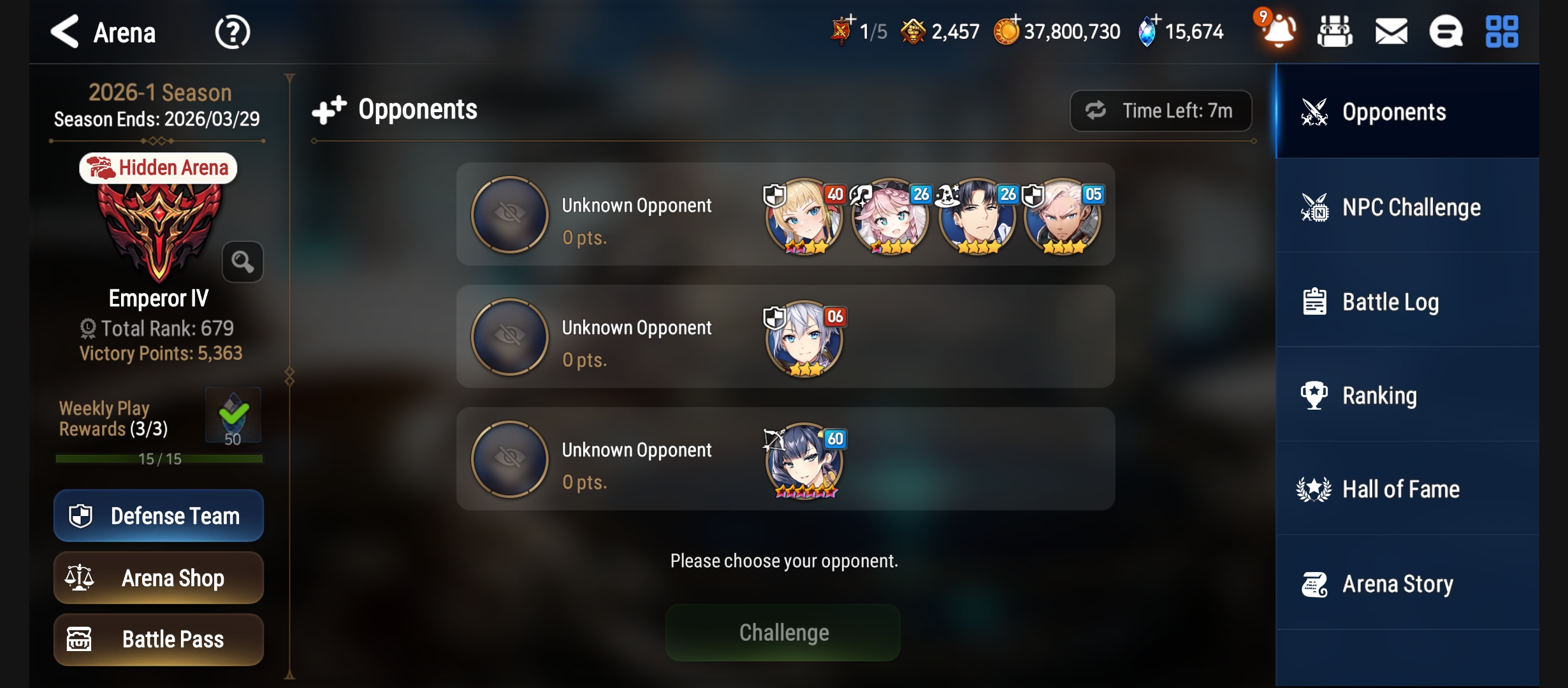Open the help question mark icon
The height and width of the screenshot is (688, 1568).
(x=233, y=32)
